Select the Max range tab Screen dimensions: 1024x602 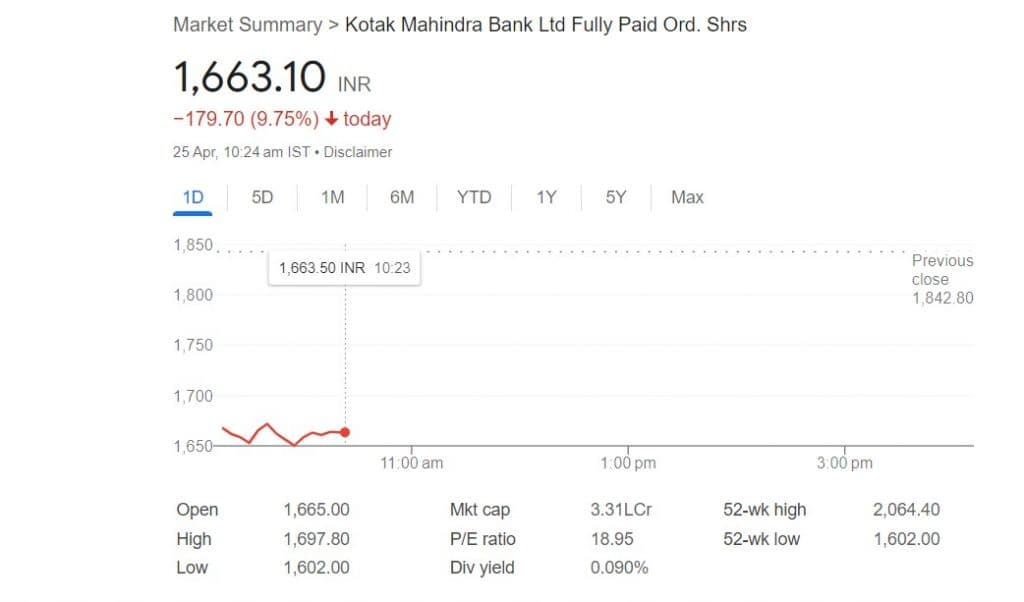[687, 197]
